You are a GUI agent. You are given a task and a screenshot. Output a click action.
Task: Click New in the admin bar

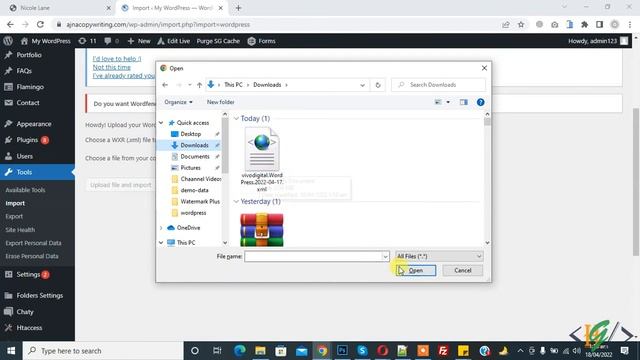click(139, 41)
